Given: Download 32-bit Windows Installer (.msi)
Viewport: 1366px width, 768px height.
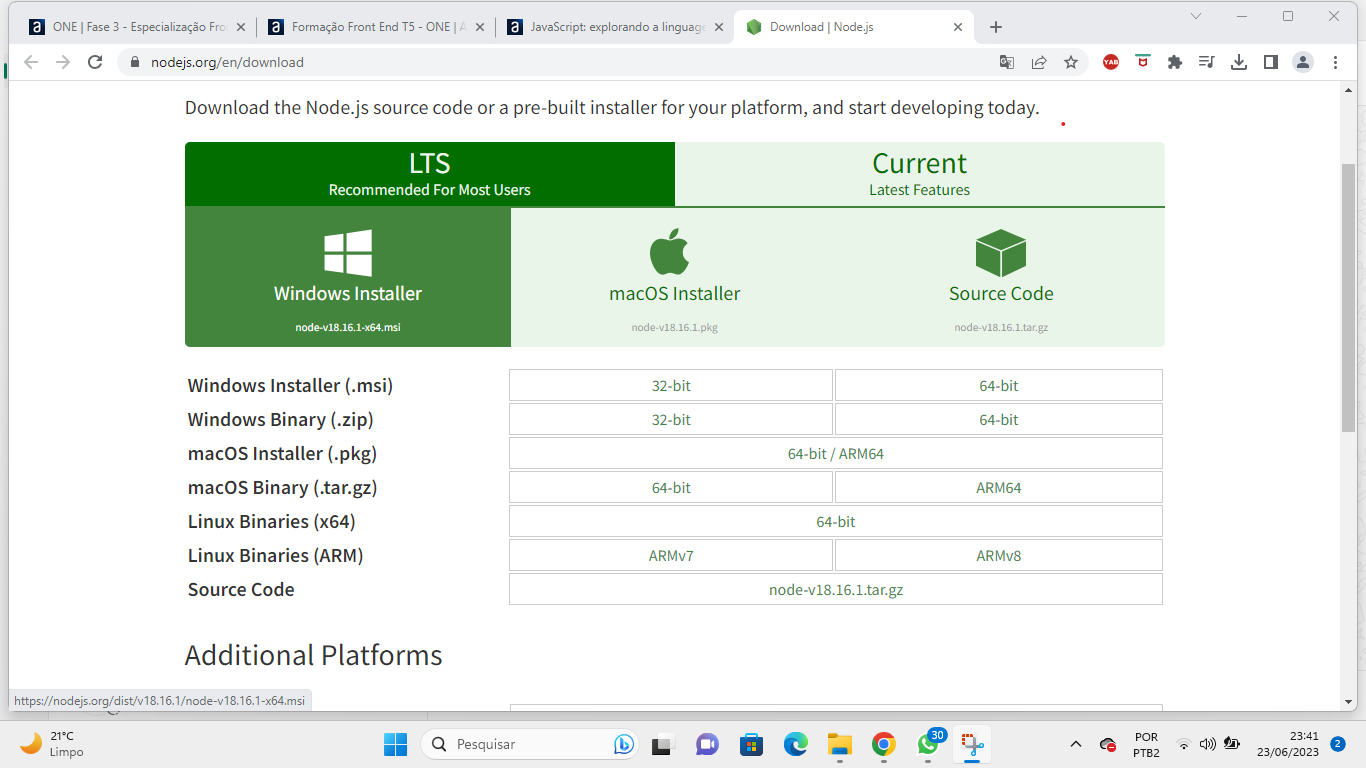Looking at the screenshot, I should tap(671, 385).
